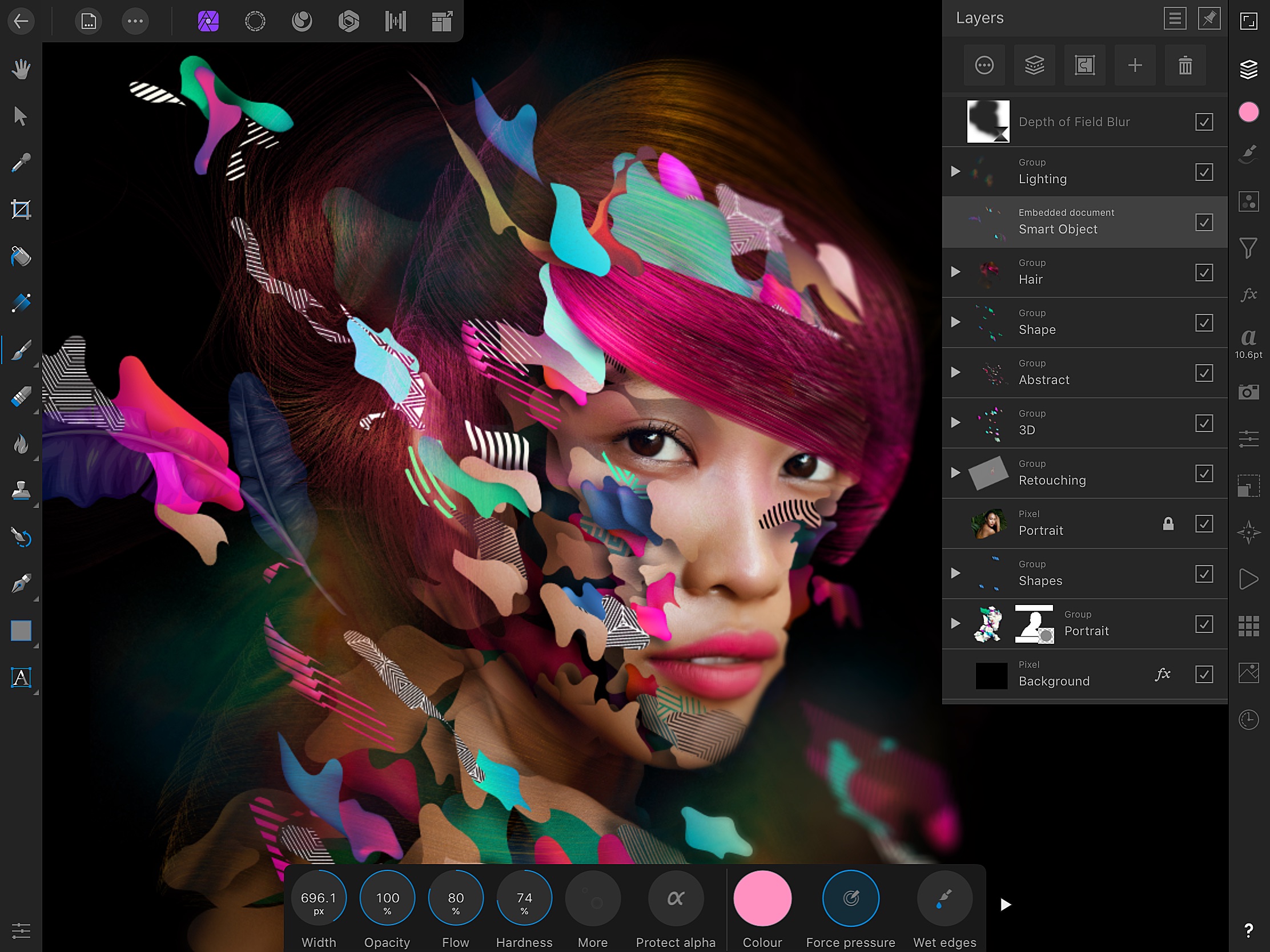Screen dimensions: 1270x952
Task: Hide the 3D group
Action: click(x=1204, y=423)
